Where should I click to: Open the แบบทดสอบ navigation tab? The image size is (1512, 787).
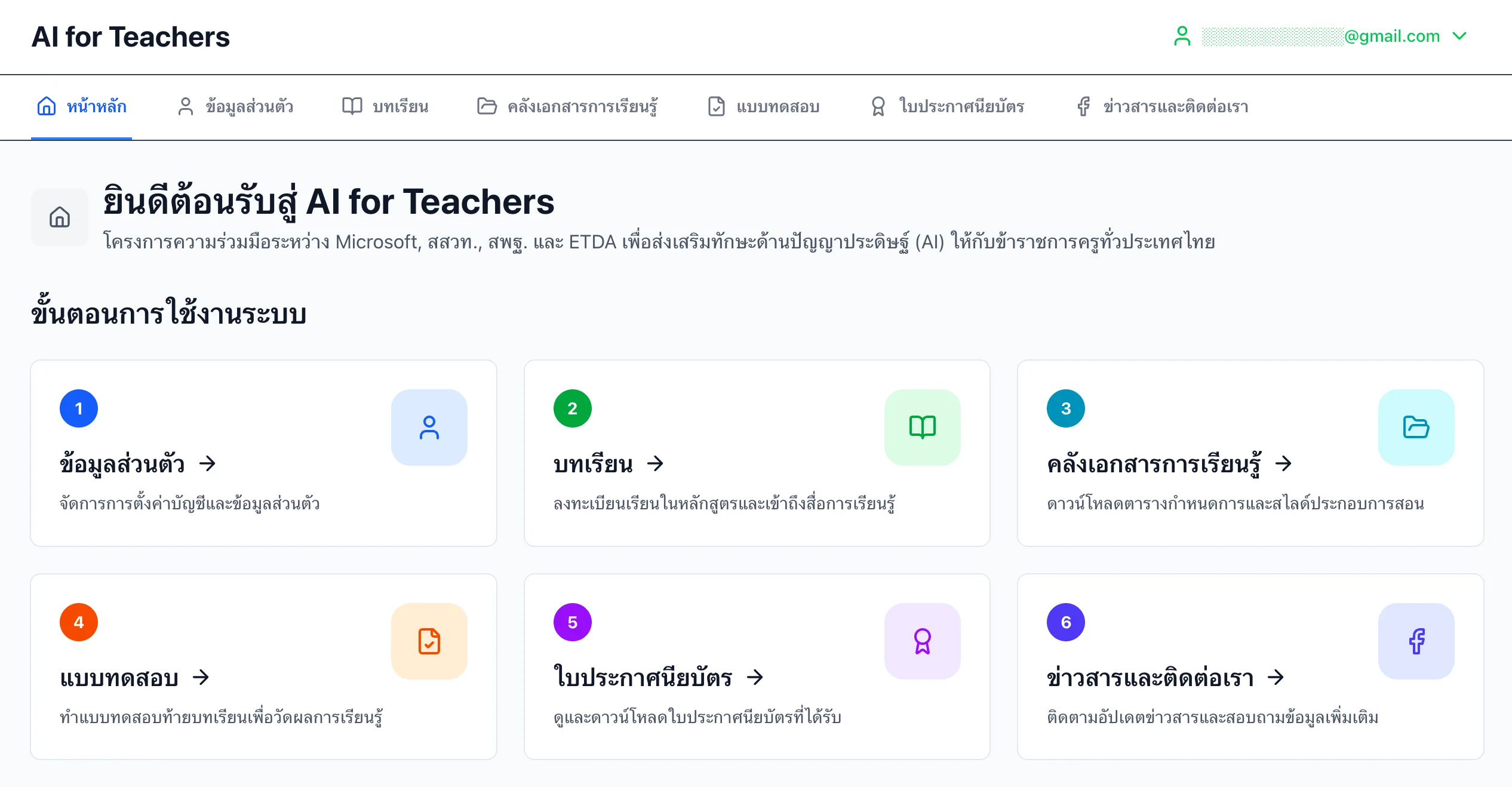(x=763, y=107)
